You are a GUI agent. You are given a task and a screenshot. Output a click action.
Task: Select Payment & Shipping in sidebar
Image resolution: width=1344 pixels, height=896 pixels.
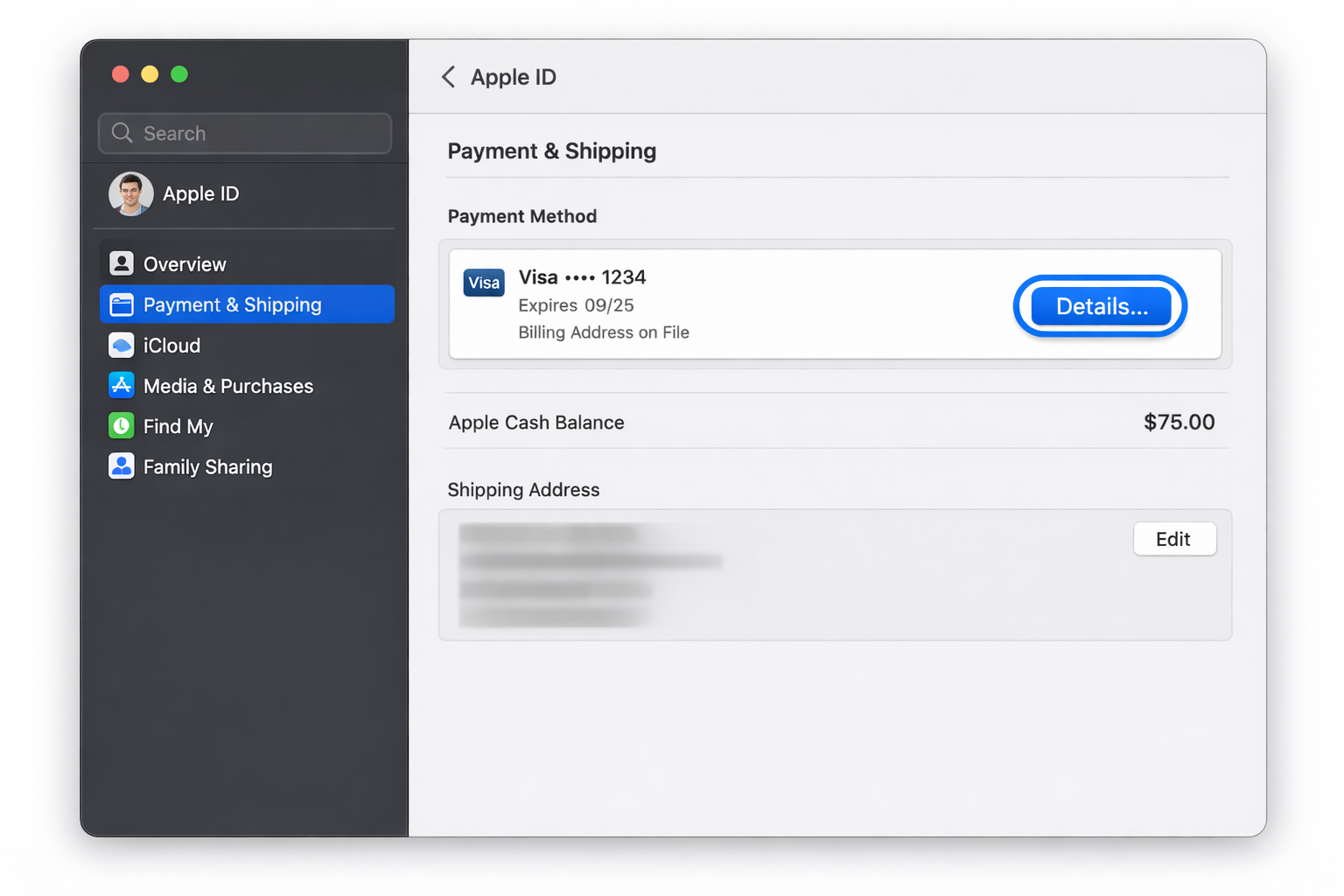(247, 304)
